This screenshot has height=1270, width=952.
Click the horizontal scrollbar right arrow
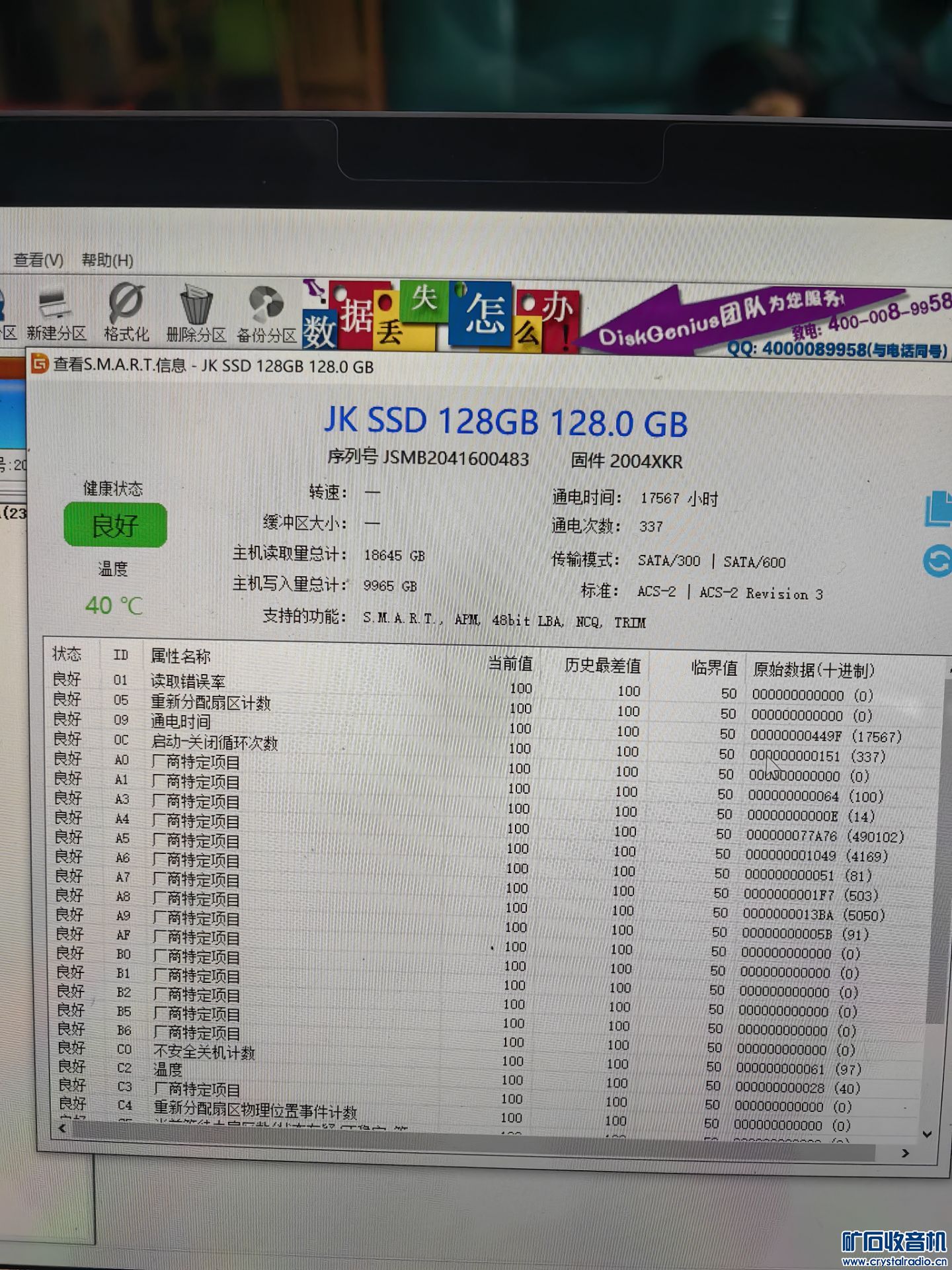[x=905, y=1153]
